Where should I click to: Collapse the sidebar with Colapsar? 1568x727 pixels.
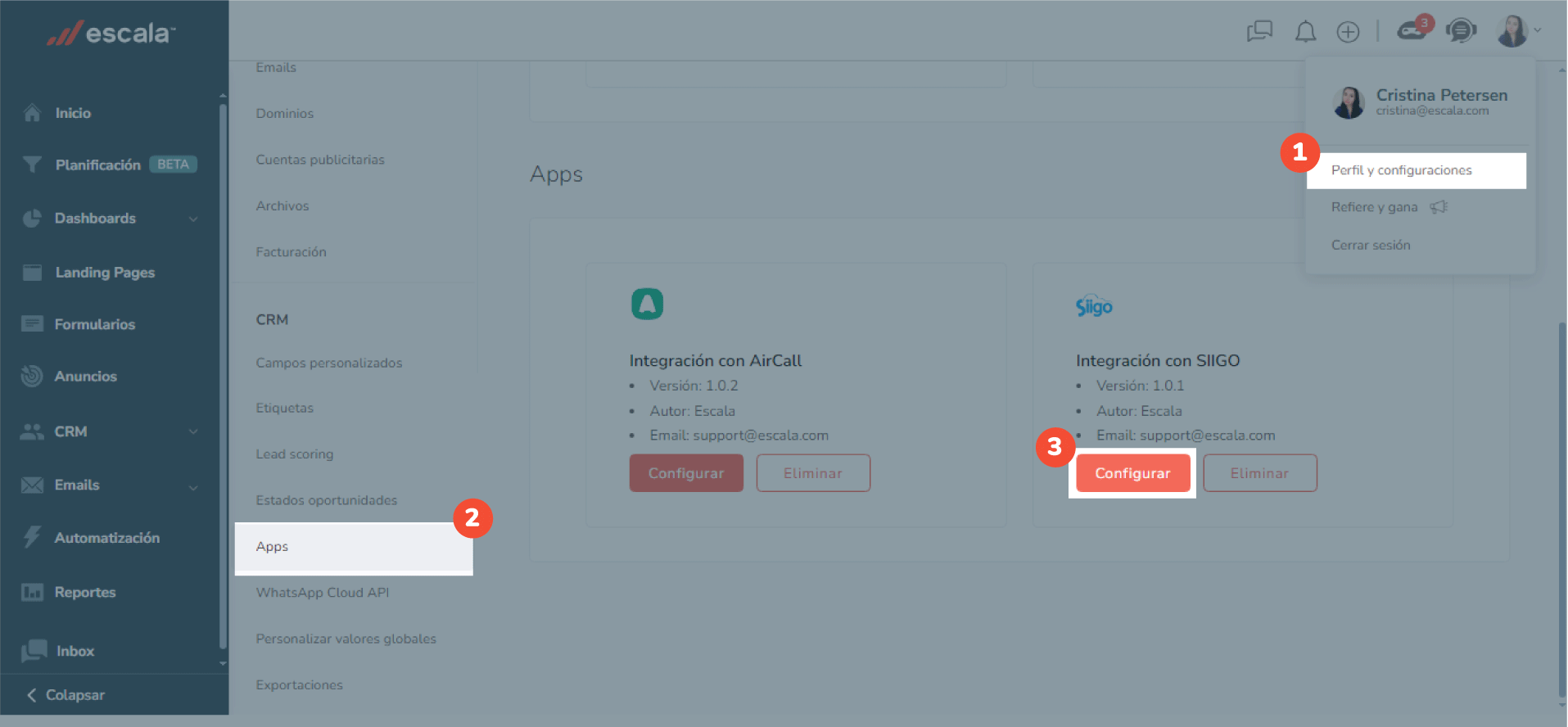coord(66,695)
